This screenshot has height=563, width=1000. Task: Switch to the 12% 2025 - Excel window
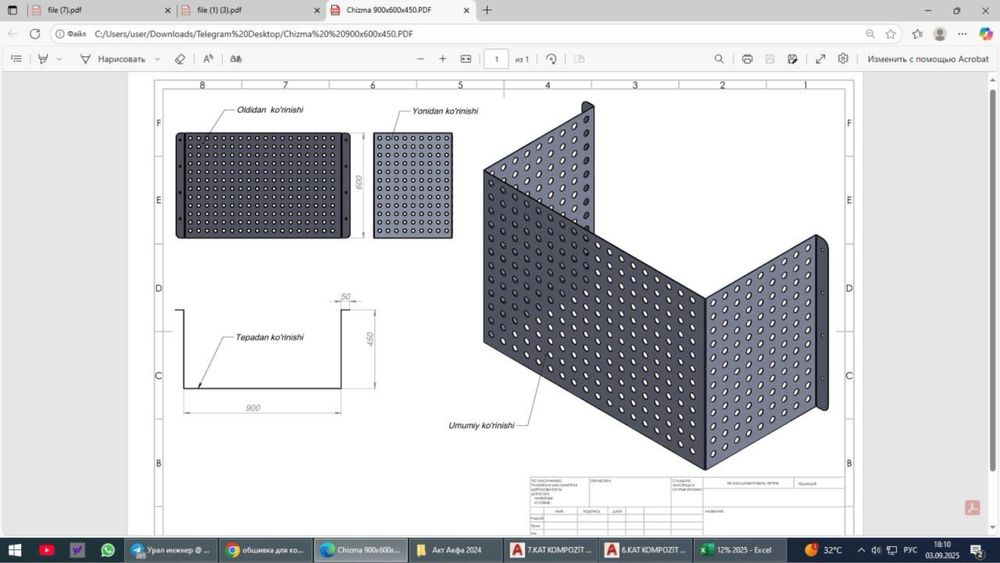(739, 550)
